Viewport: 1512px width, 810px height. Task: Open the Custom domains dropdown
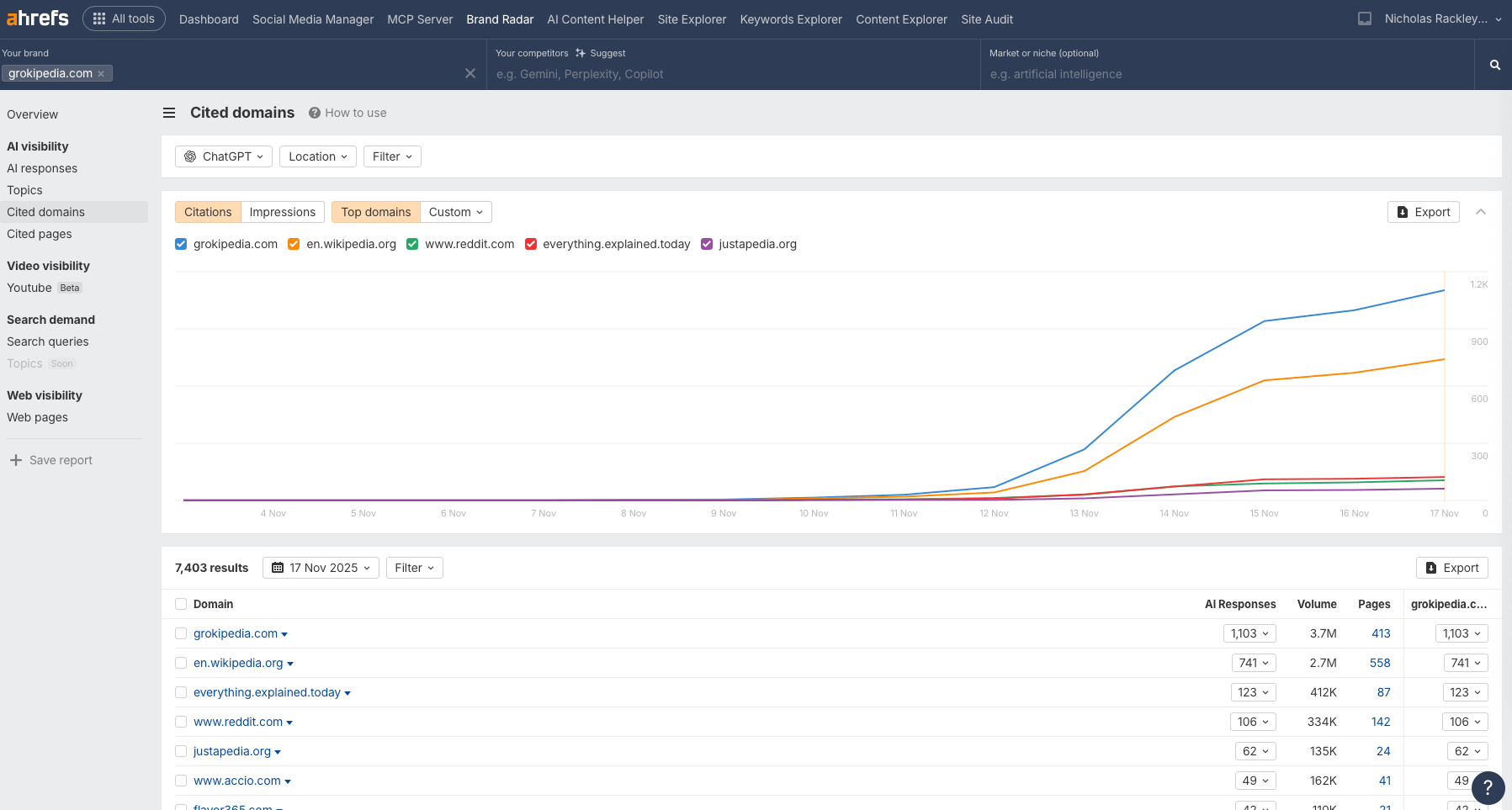click(x=455, y=212)
